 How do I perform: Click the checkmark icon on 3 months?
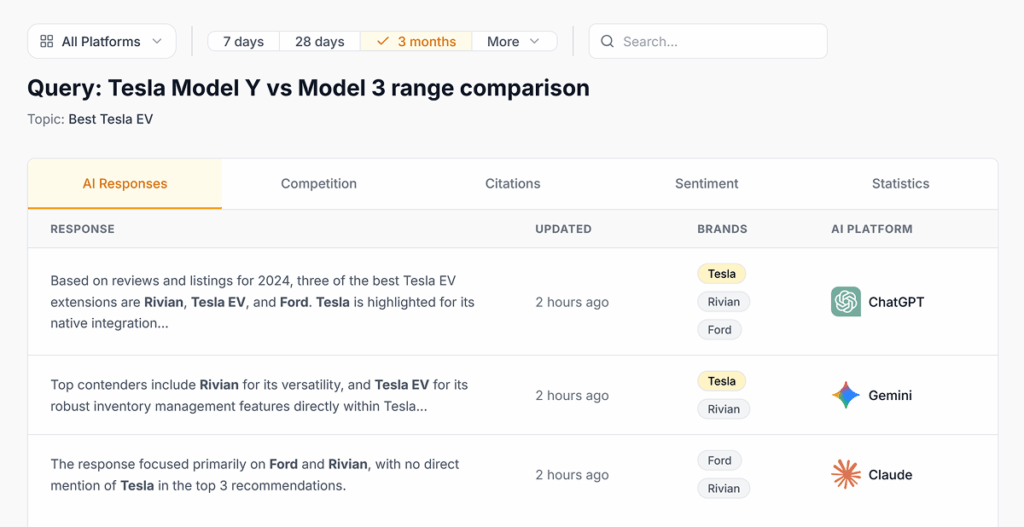tap(383, 41)
